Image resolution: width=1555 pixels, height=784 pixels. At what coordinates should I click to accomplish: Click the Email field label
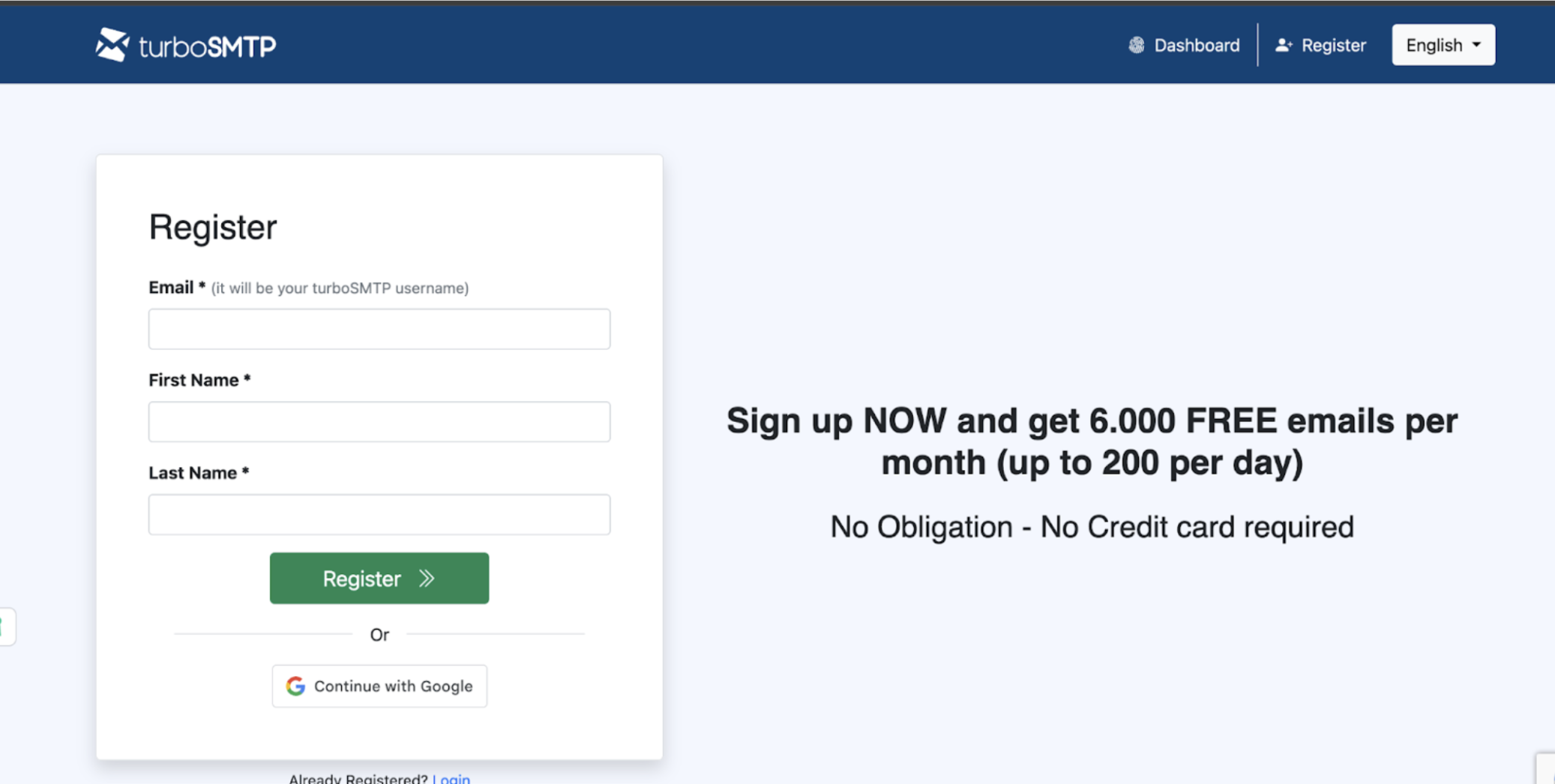point(172,288)
